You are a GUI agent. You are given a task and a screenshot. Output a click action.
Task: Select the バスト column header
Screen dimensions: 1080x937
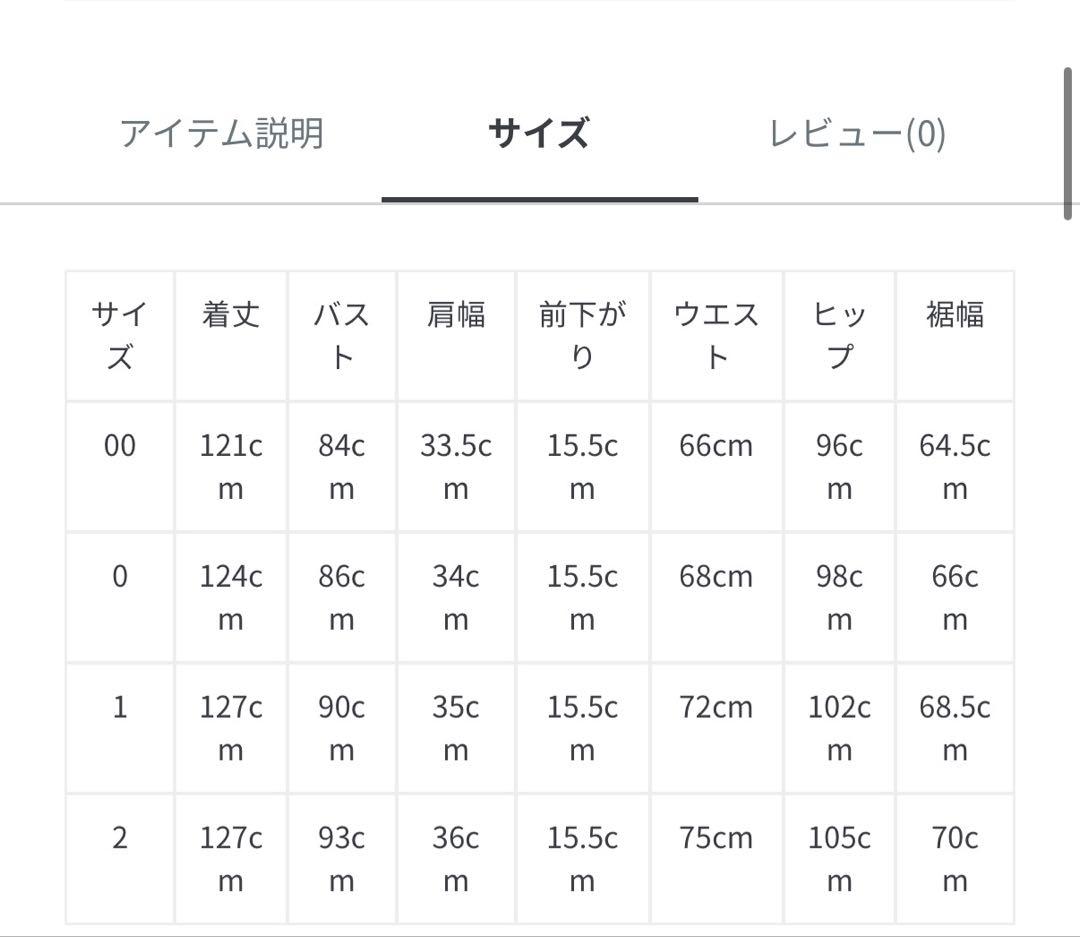tap(340, 334)
